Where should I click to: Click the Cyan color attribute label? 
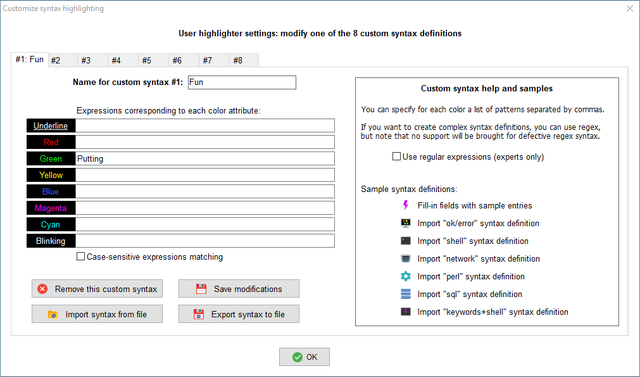[51, 224]
